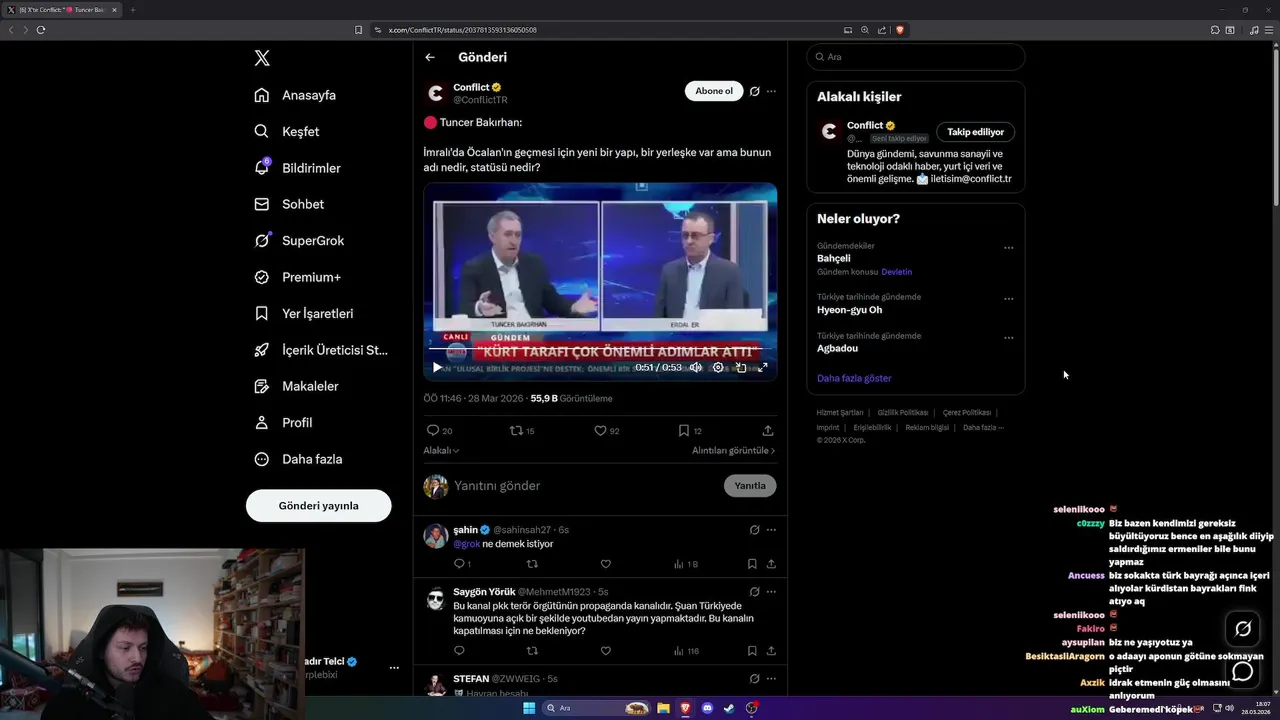
Task: Click the Abone ol button
Action: [714, 91]
